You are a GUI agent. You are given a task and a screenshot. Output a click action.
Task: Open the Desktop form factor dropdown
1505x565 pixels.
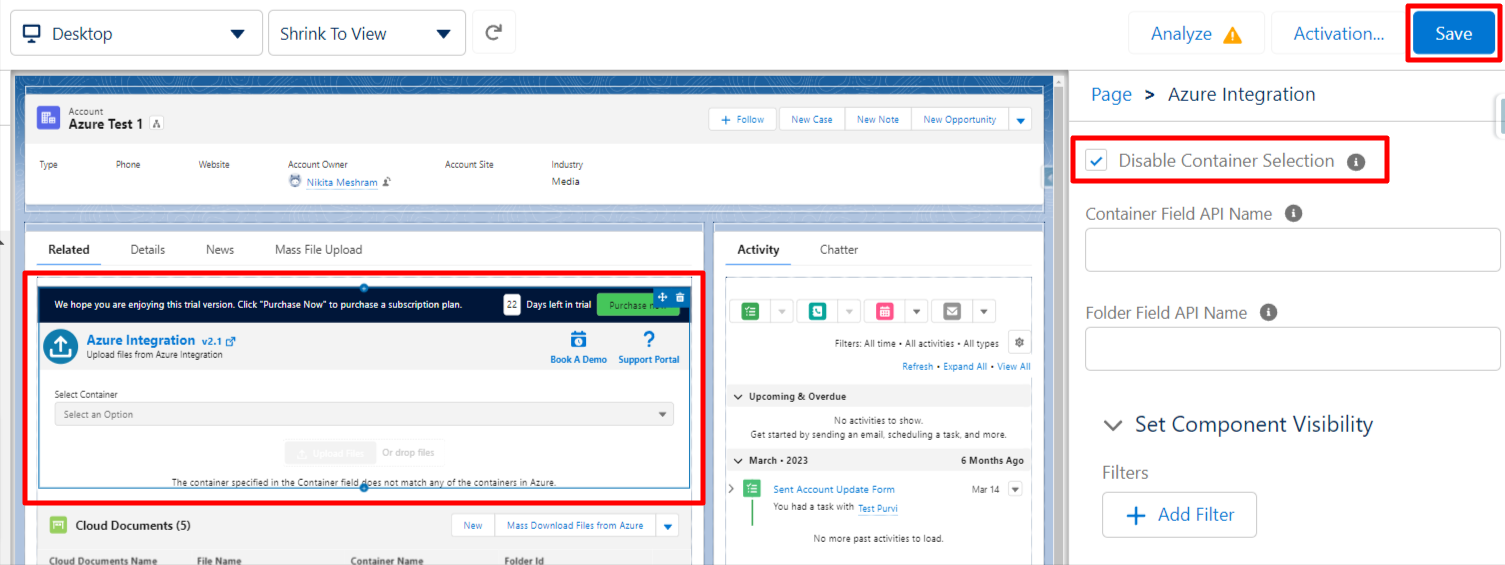point(136,33)
